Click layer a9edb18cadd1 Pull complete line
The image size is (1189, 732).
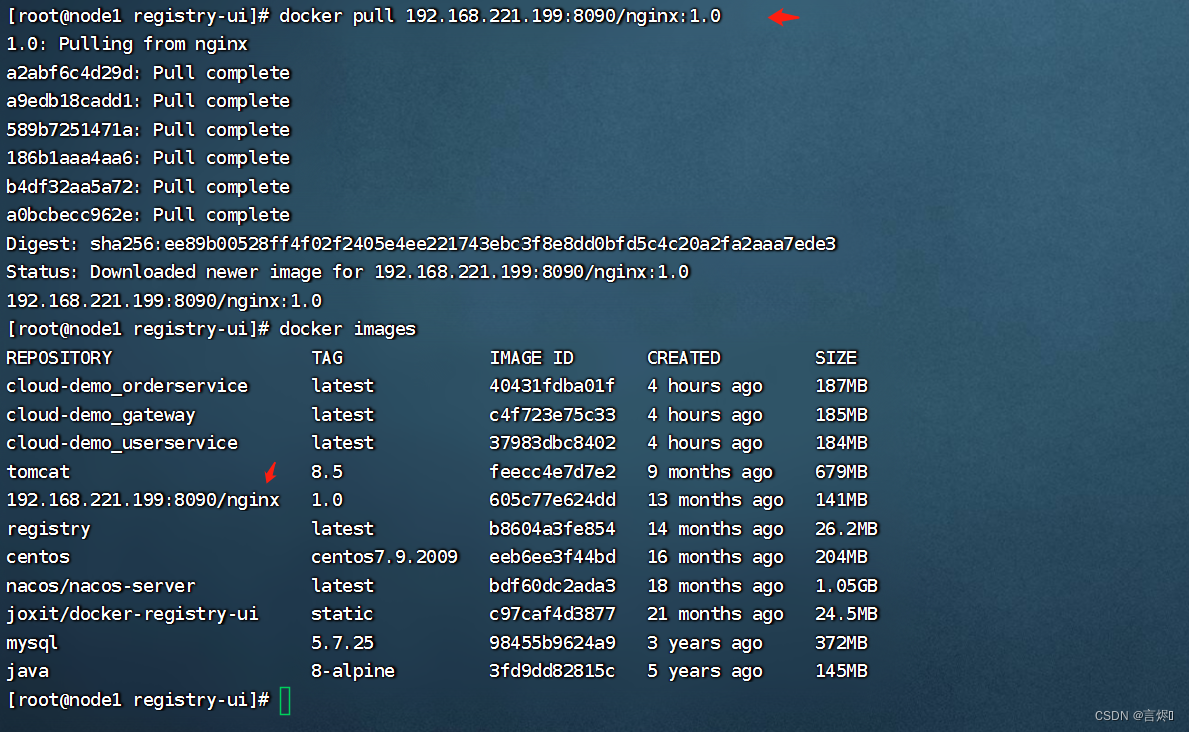(148, 101)
